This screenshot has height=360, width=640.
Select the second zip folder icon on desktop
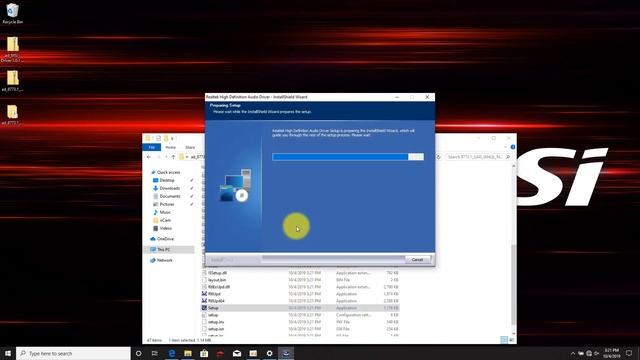pos(12,81)
